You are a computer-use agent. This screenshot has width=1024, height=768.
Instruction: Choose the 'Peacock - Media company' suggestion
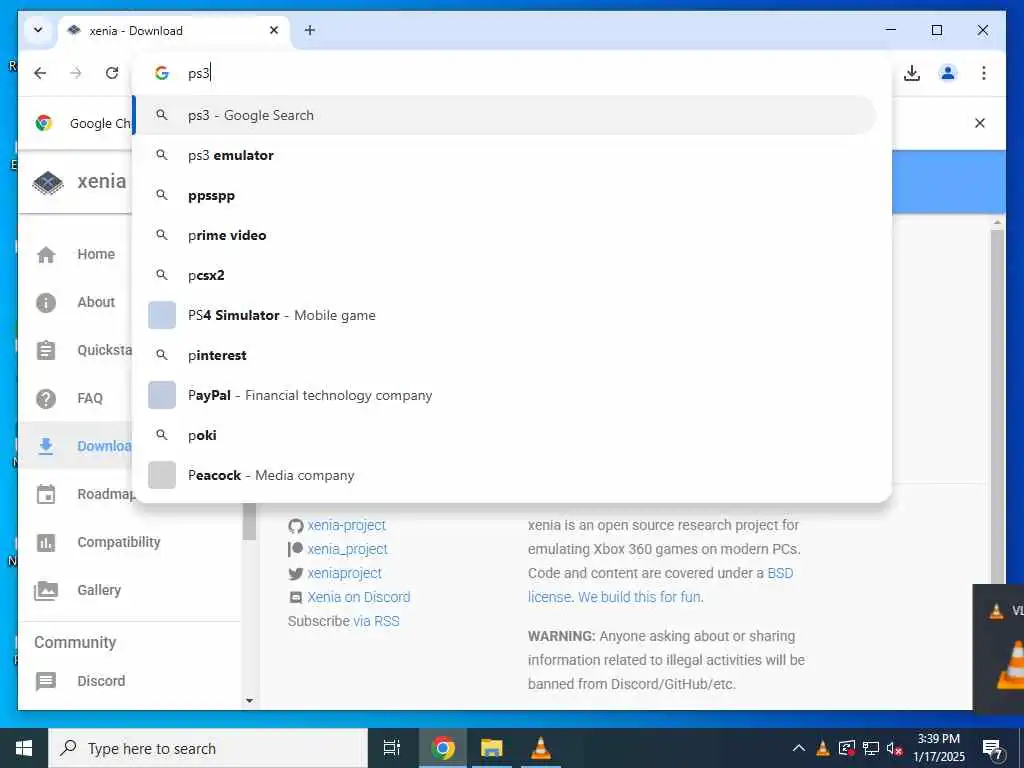tap(504, 475)
